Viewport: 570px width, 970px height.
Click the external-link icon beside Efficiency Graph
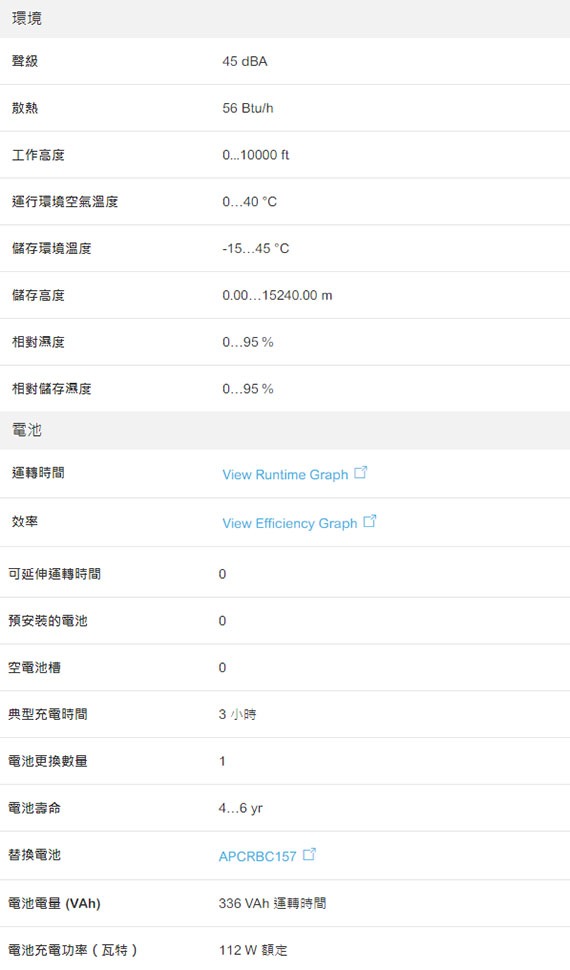point(369,521)
